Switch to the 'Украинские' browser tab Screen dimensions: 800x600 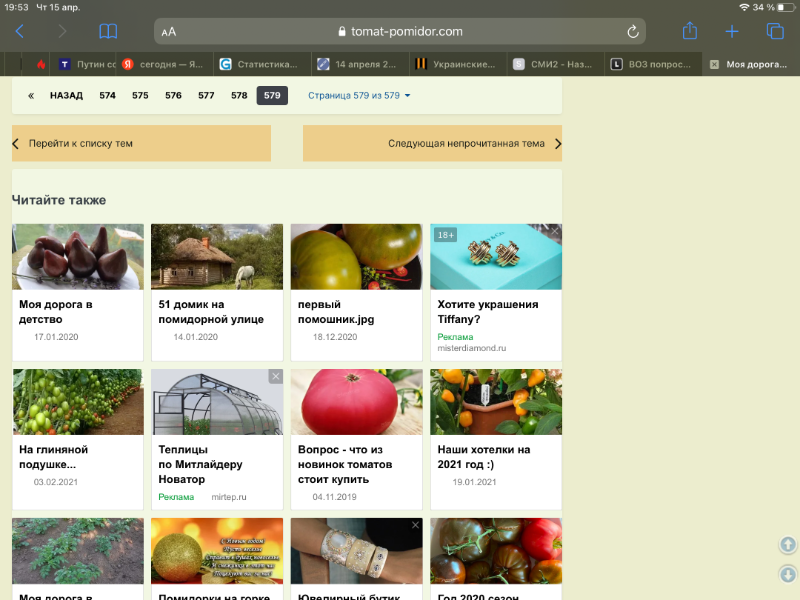(456, 64)
